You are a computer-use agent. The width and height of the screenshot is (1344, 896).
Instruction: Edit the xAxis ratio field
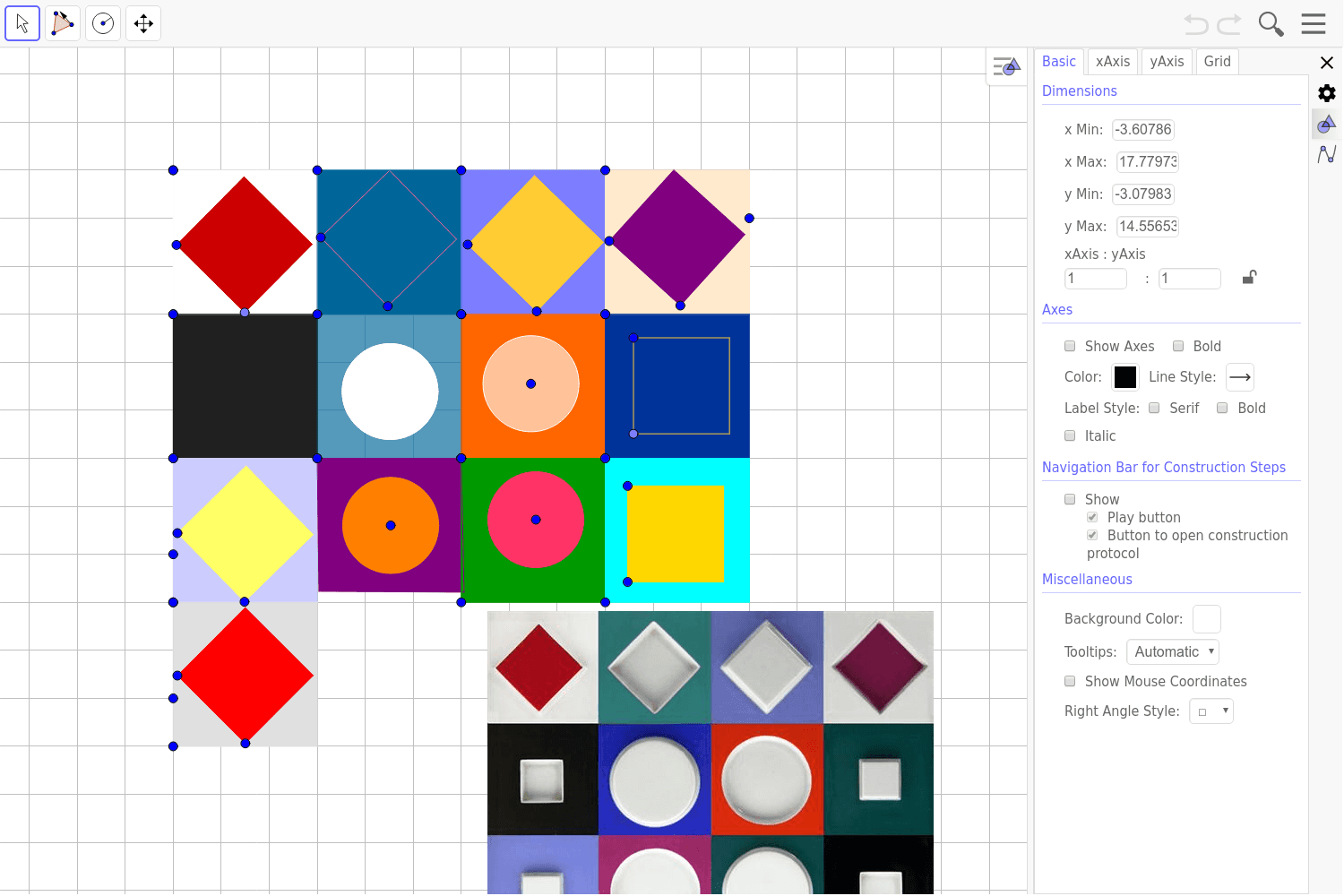pyautogui.click(x=1096, y=279)
